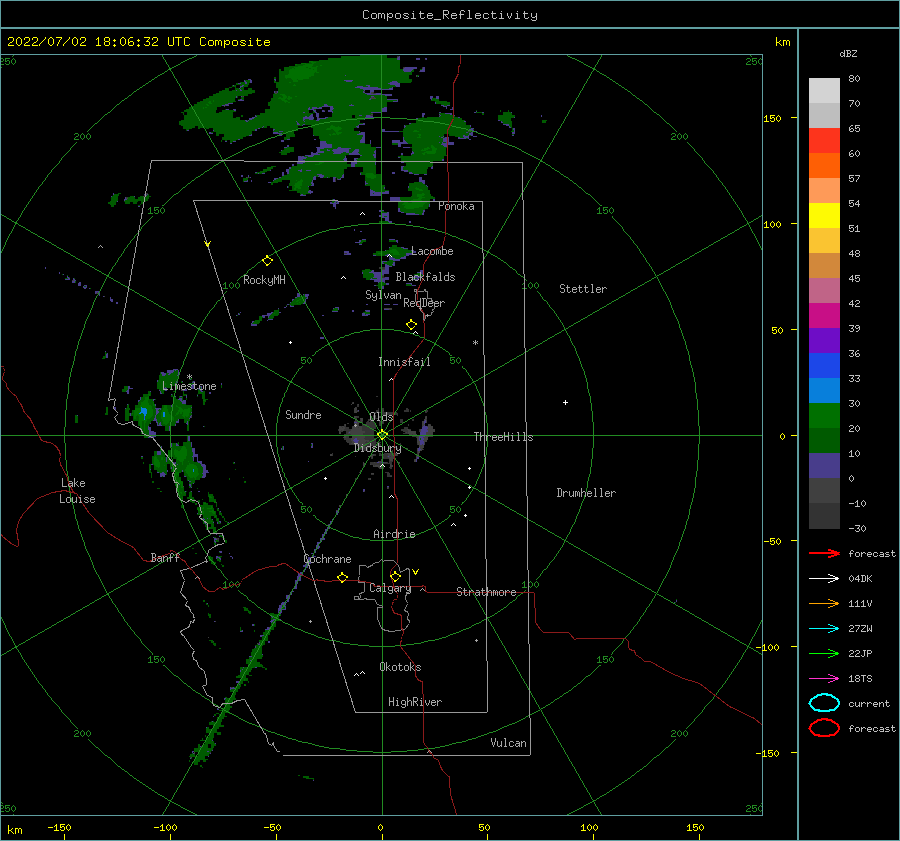Click the Limestone label

click(189, 386)
